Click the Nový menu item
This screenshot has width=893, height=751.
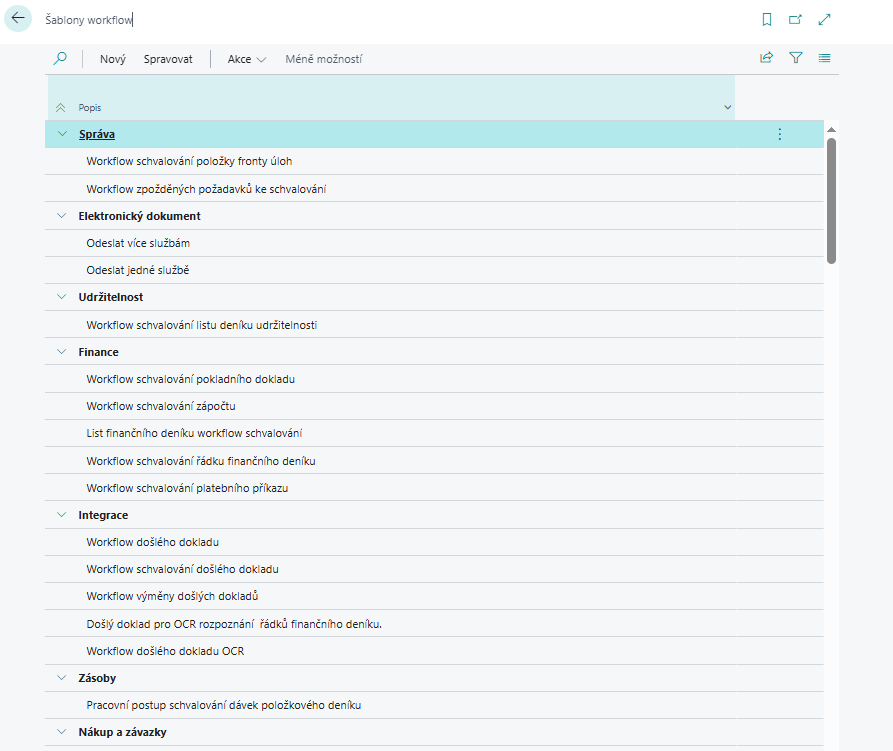pos(113,59)
